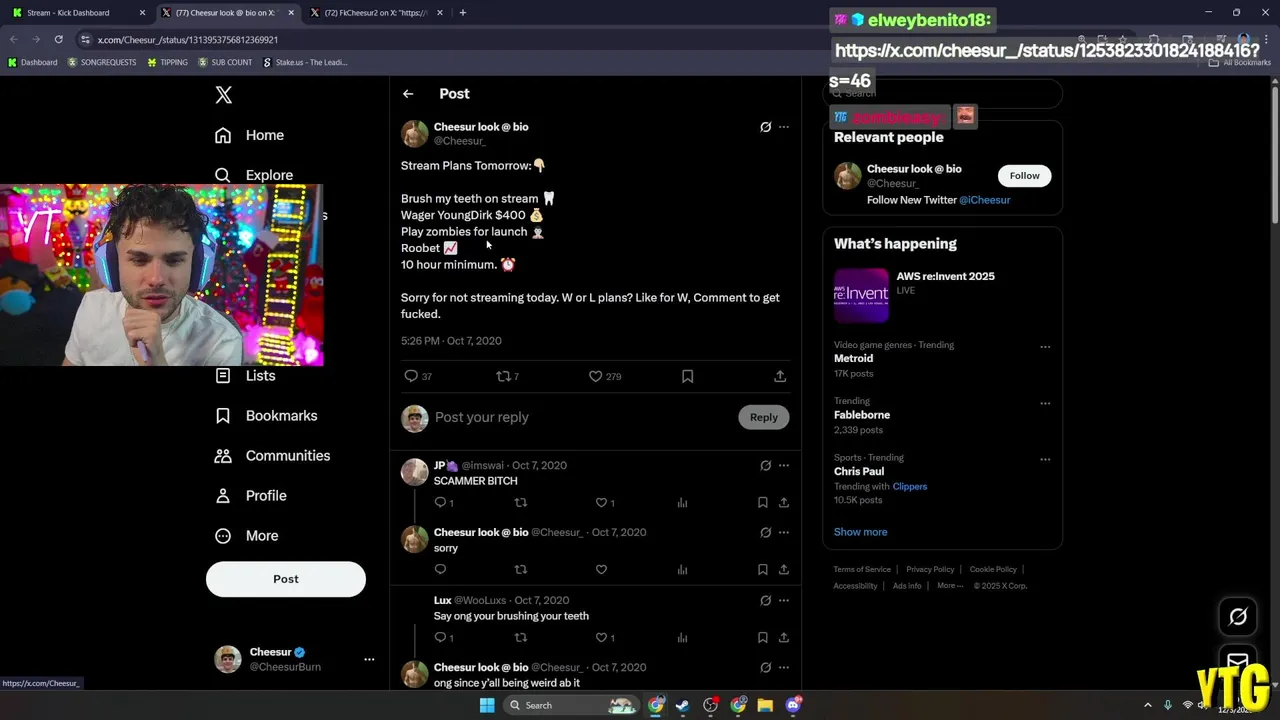Viewport: 1280px width, 720px height.
Task: Bookmark the main Cheesur post
Action: [x=687, y=376]
